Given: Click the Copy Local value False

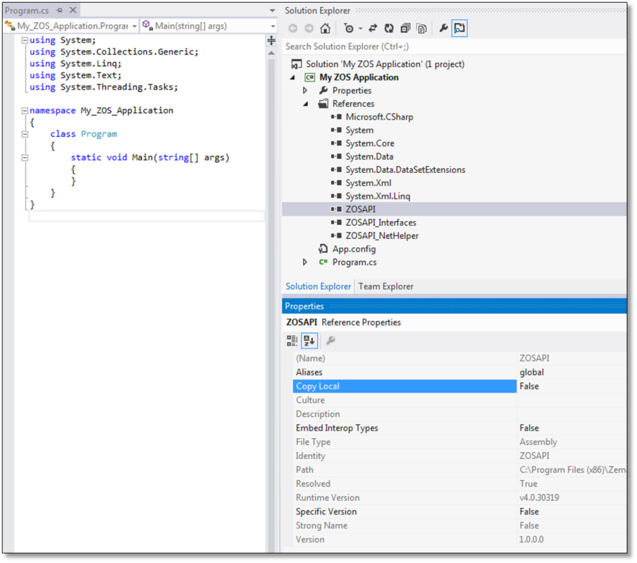Looking at the screenshot, I should 529,386.
